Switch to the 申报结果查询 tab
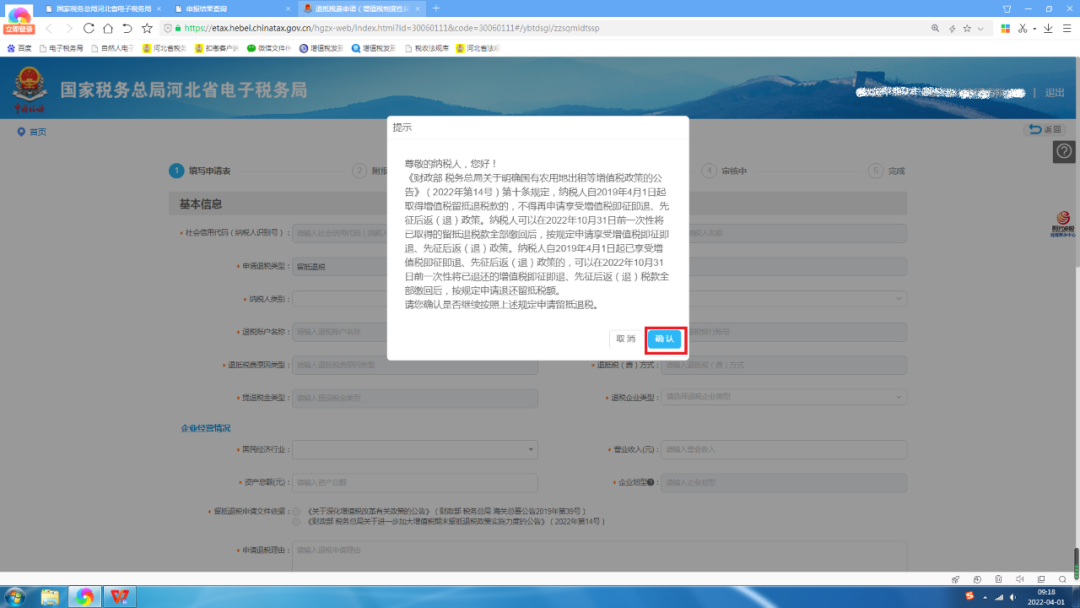Image resolution: width=1080 pixels, height=608 pixels. tap(232, 9)
